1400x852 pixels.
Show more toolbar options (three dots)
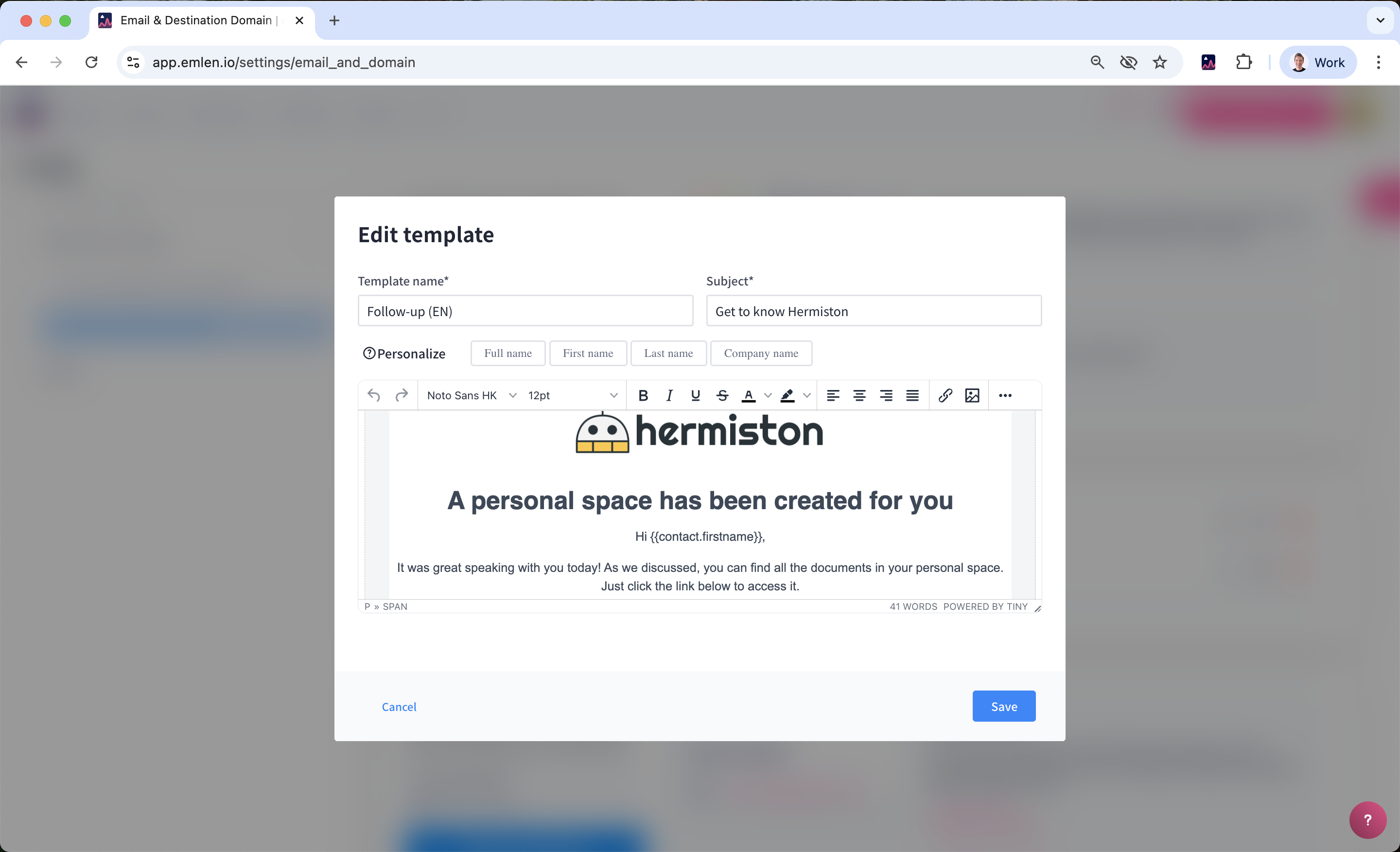(x=1004, y=395)
